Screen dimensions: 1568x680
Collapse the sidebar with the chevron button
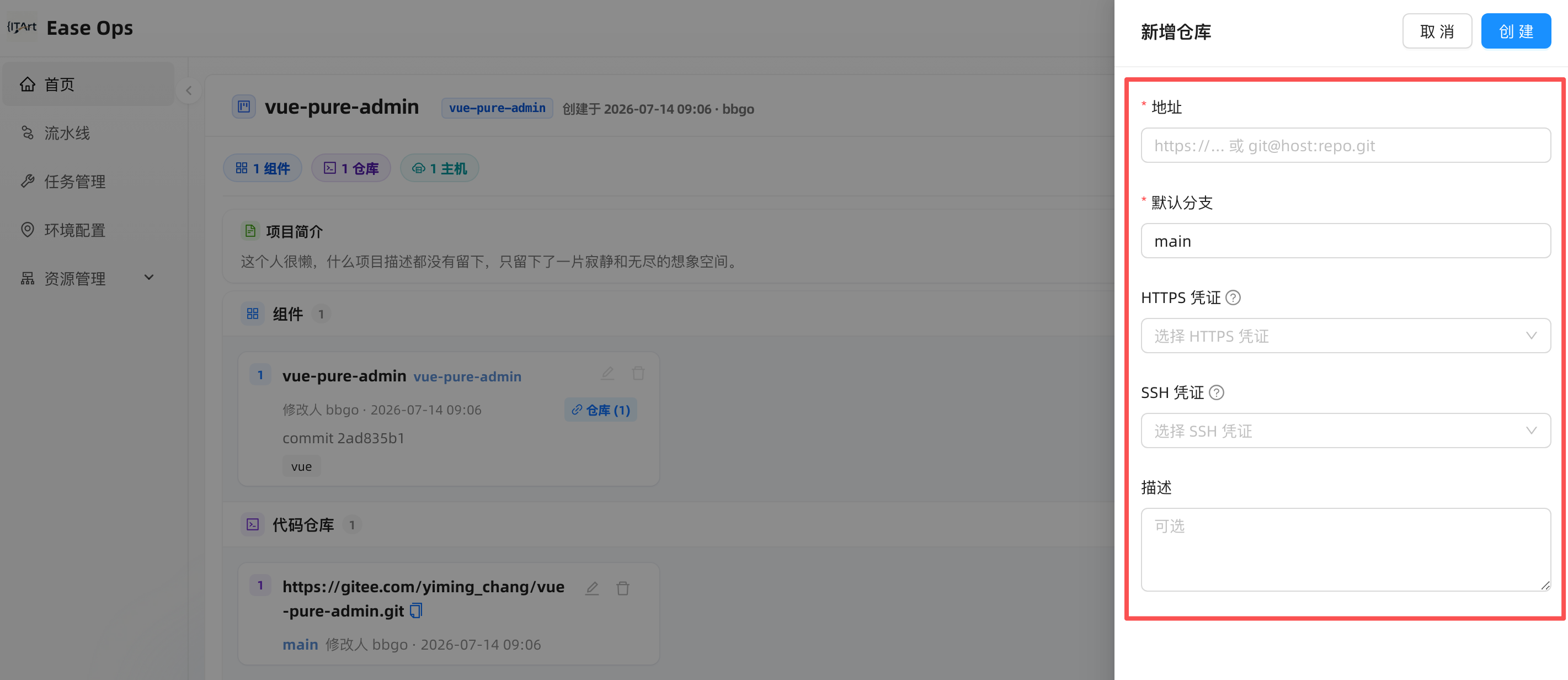[189, 91]
